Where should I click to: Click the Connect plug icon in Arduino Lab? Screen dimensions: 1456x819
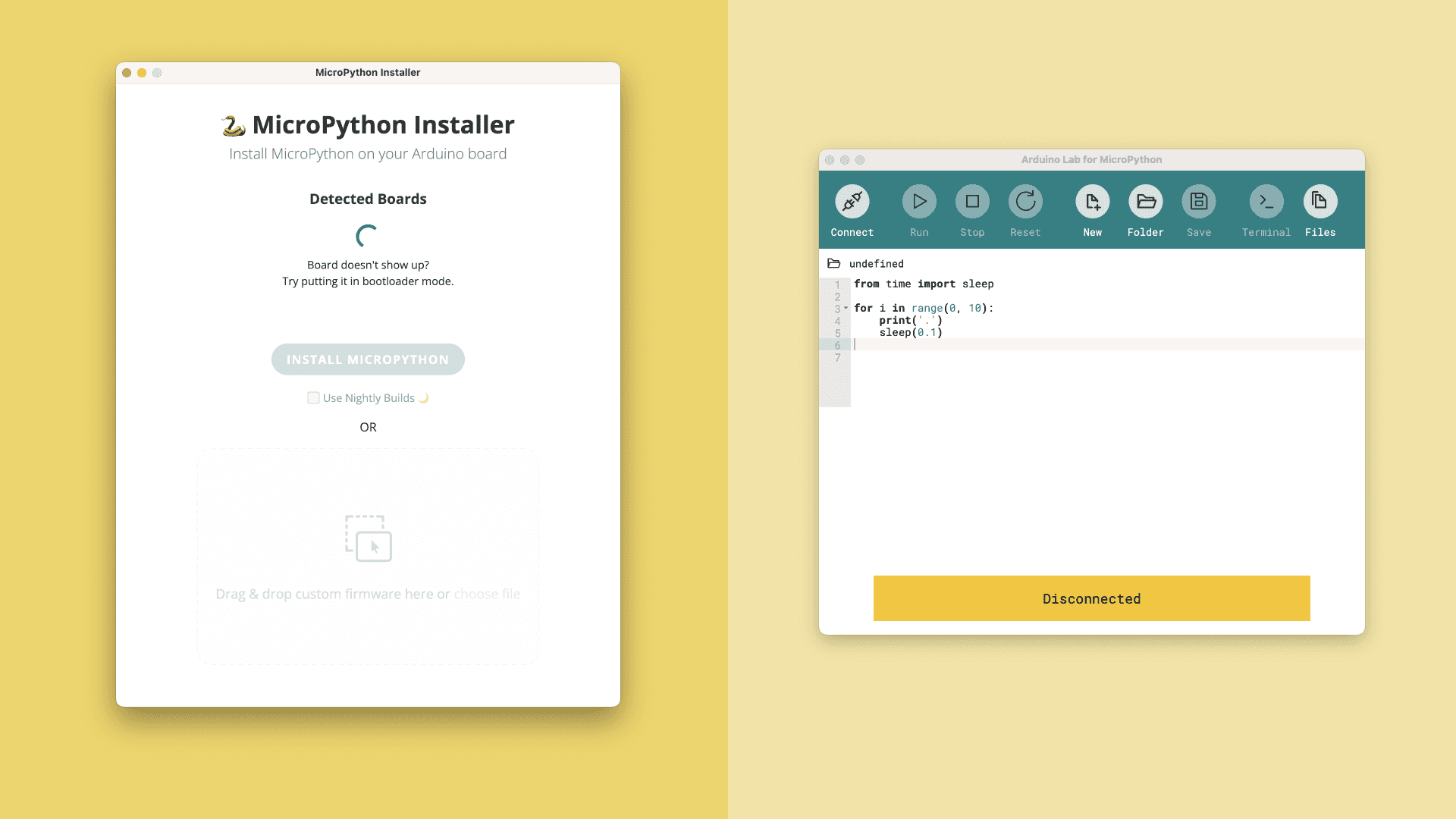point(852,201)
